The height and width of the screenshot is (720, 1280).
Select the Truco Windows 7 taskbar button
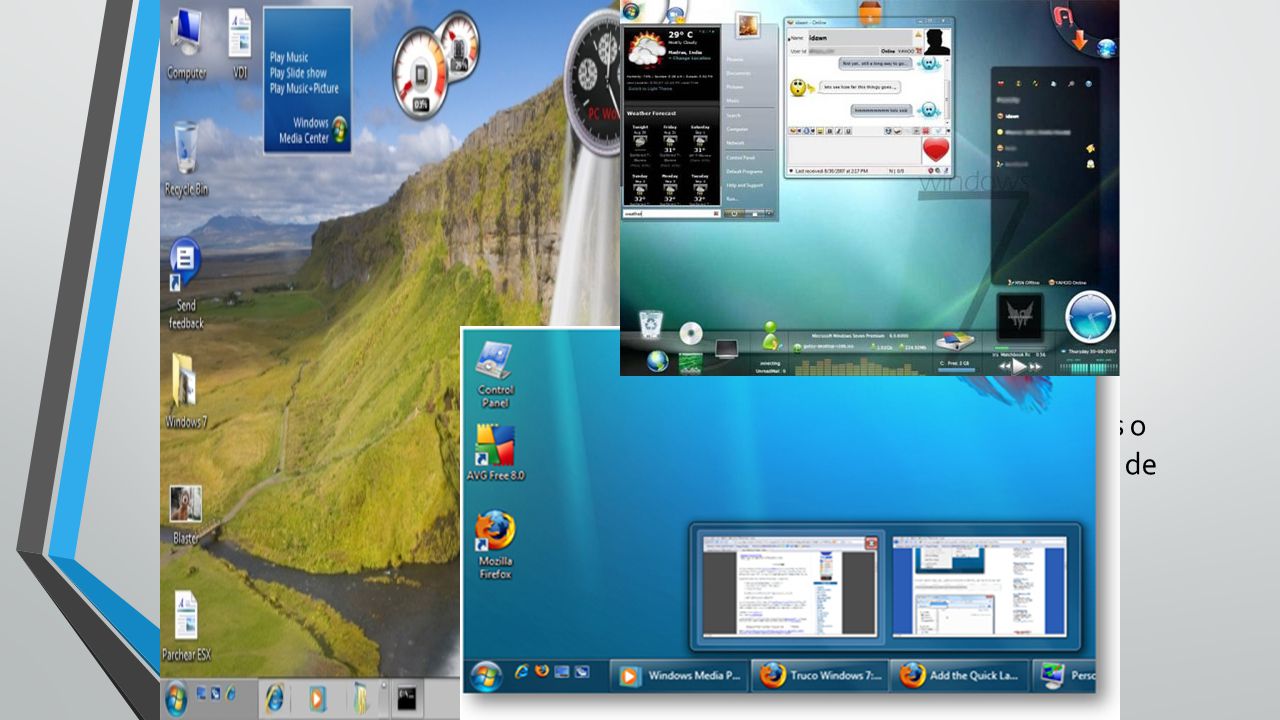click(820, 675)
